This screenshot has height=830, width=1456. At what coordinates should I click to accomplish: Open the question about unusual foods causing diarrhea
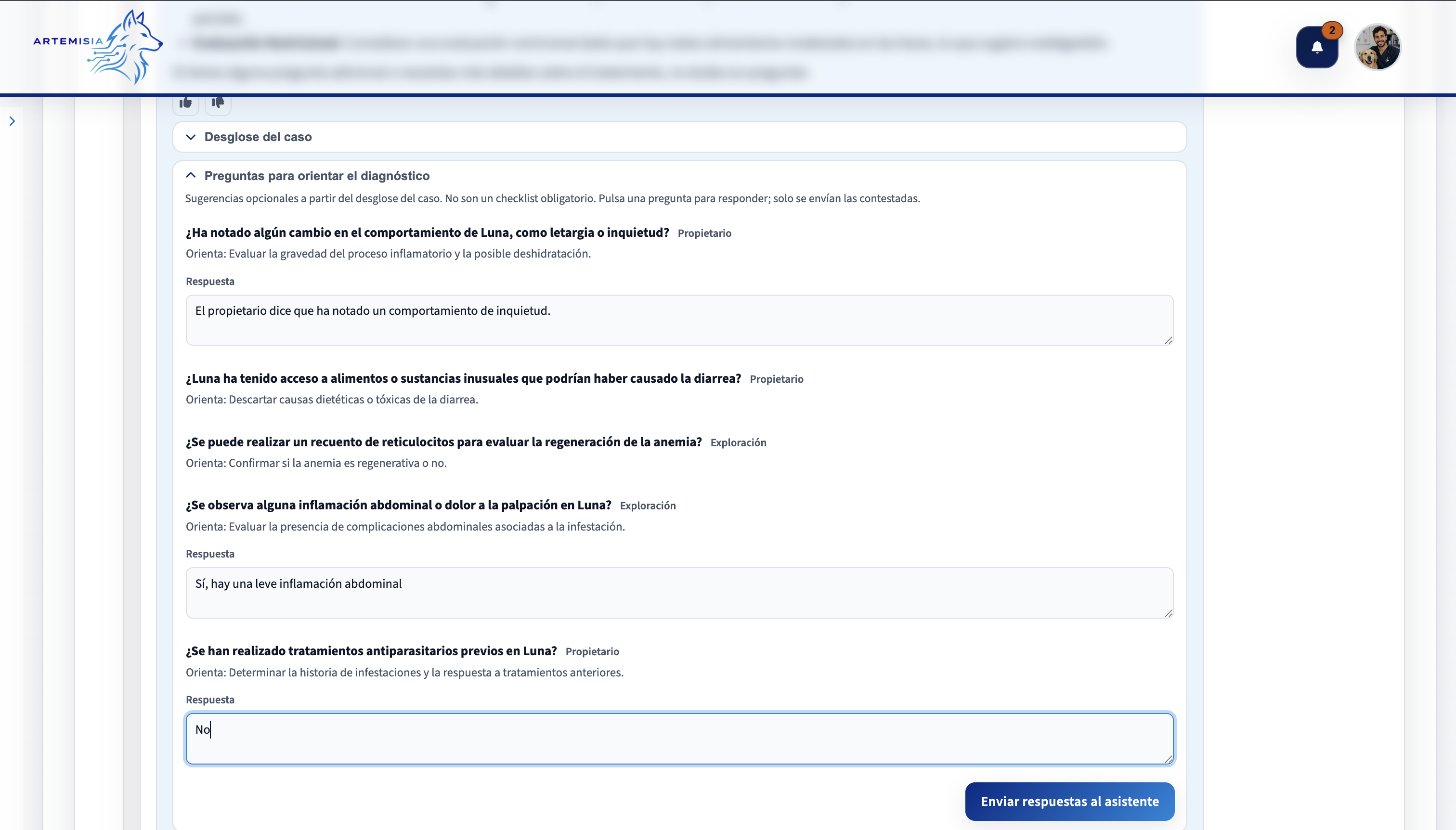[463, 378]
